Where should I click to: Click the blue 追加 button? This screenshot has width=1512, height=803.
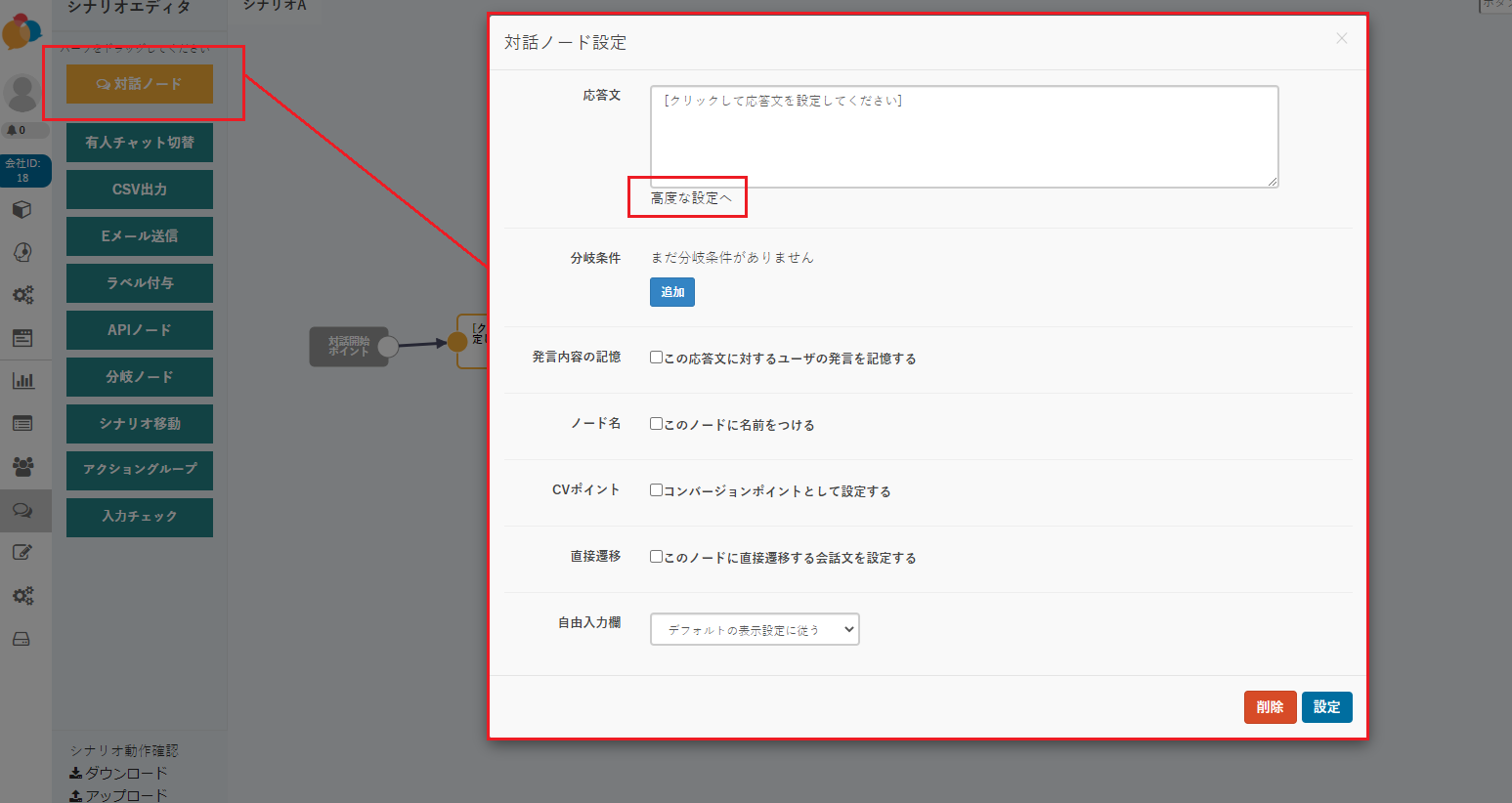pyautogui.click(x=672, y=292)
